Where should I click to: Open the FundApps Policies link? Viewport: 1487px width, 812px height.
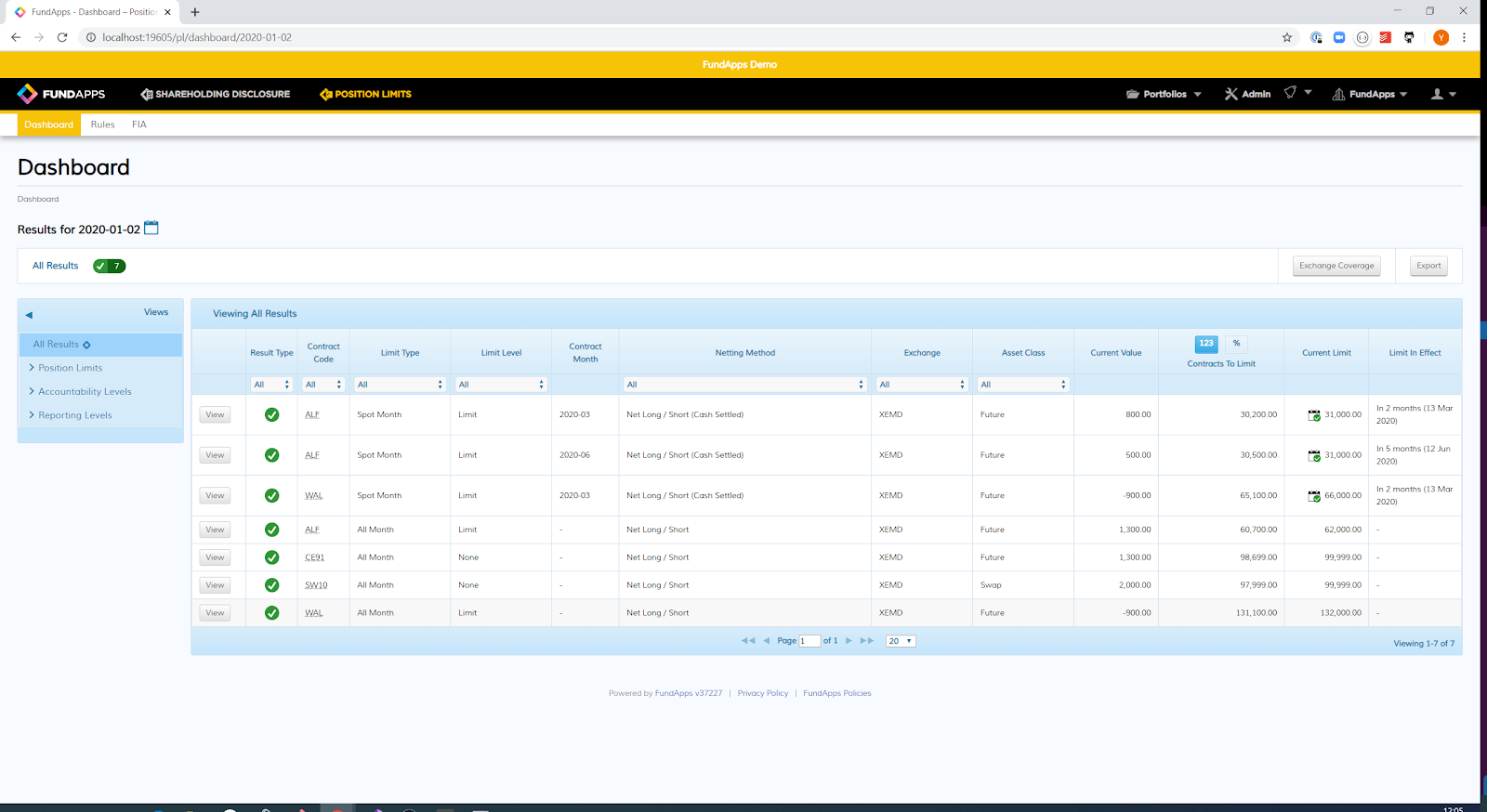(837, 693)
